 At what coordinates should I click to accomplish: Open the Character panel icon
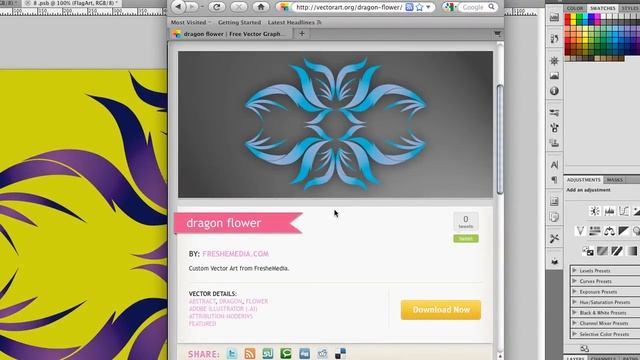tap(554, 165)
